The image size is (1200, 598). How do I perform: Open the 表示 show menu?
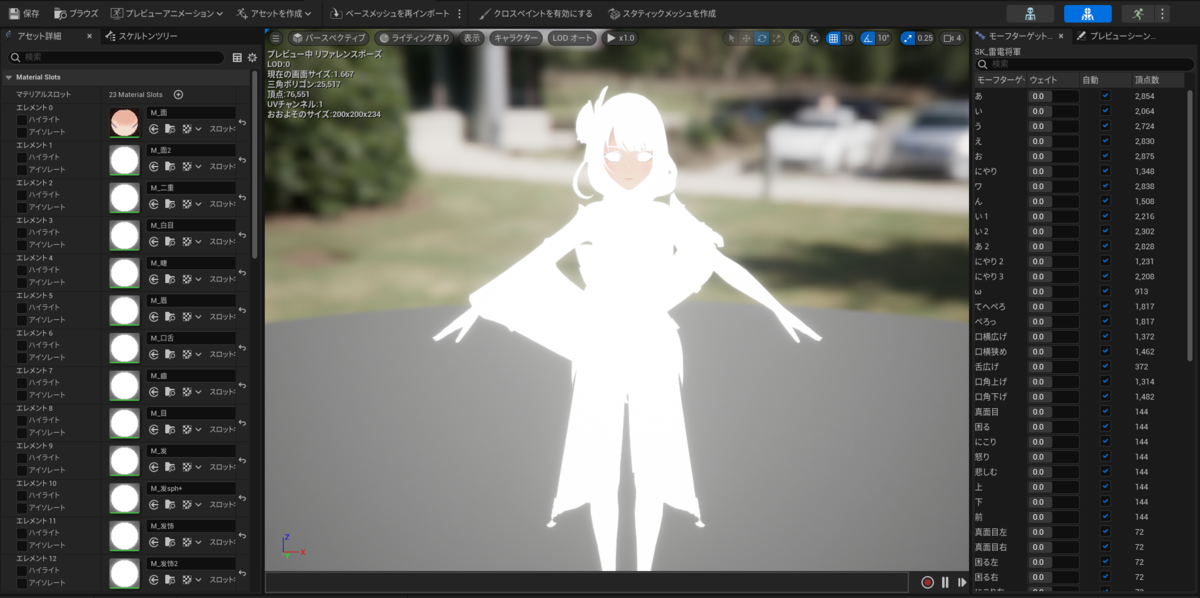(x=472, y=38)
